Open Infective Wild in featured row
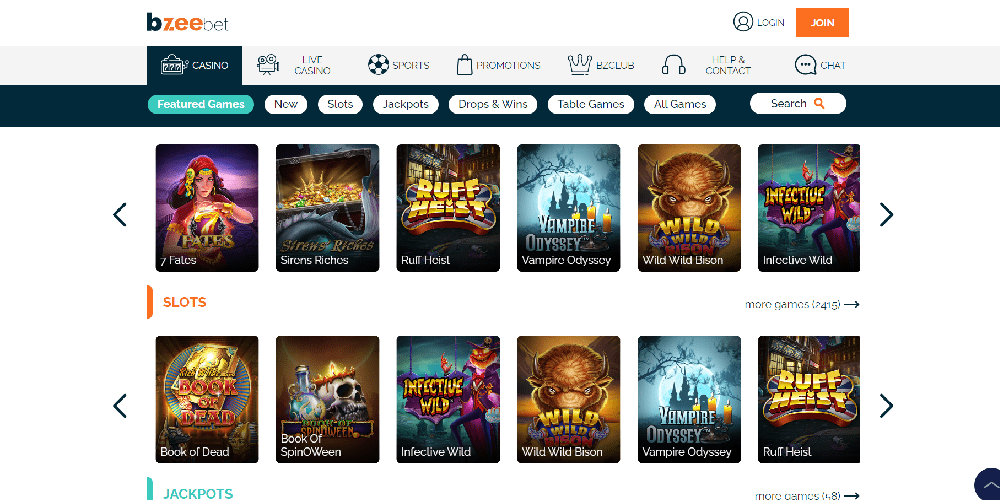This screenshot has height=500, width=1000. [x=809, y=208]
